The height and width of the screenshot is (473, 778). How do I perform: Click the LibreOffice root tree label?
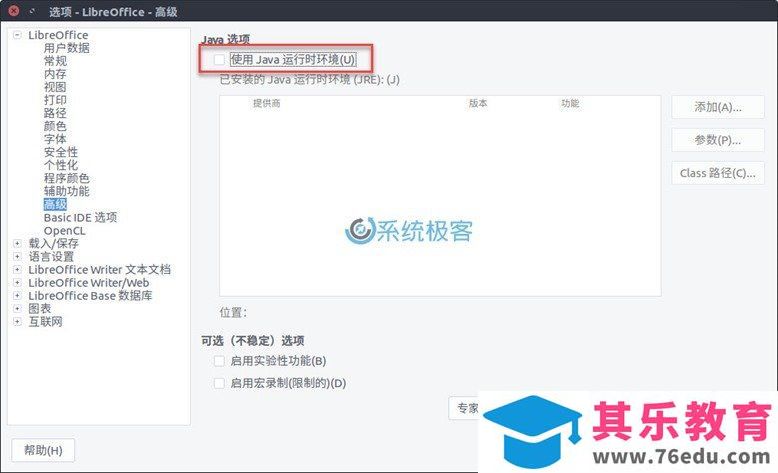tap(58, 35)
